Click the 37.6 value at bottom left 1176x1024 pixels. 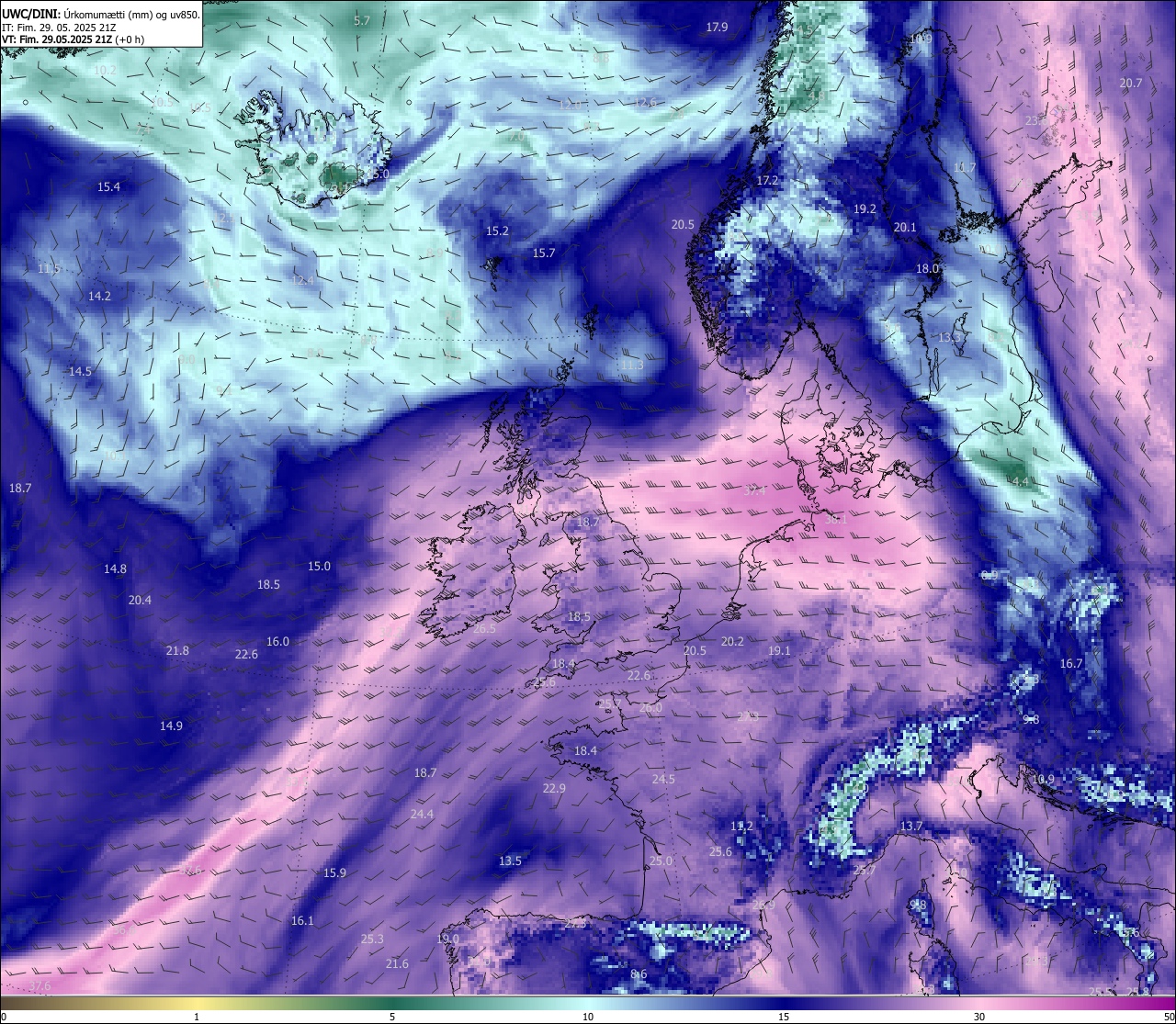(40, 986)
